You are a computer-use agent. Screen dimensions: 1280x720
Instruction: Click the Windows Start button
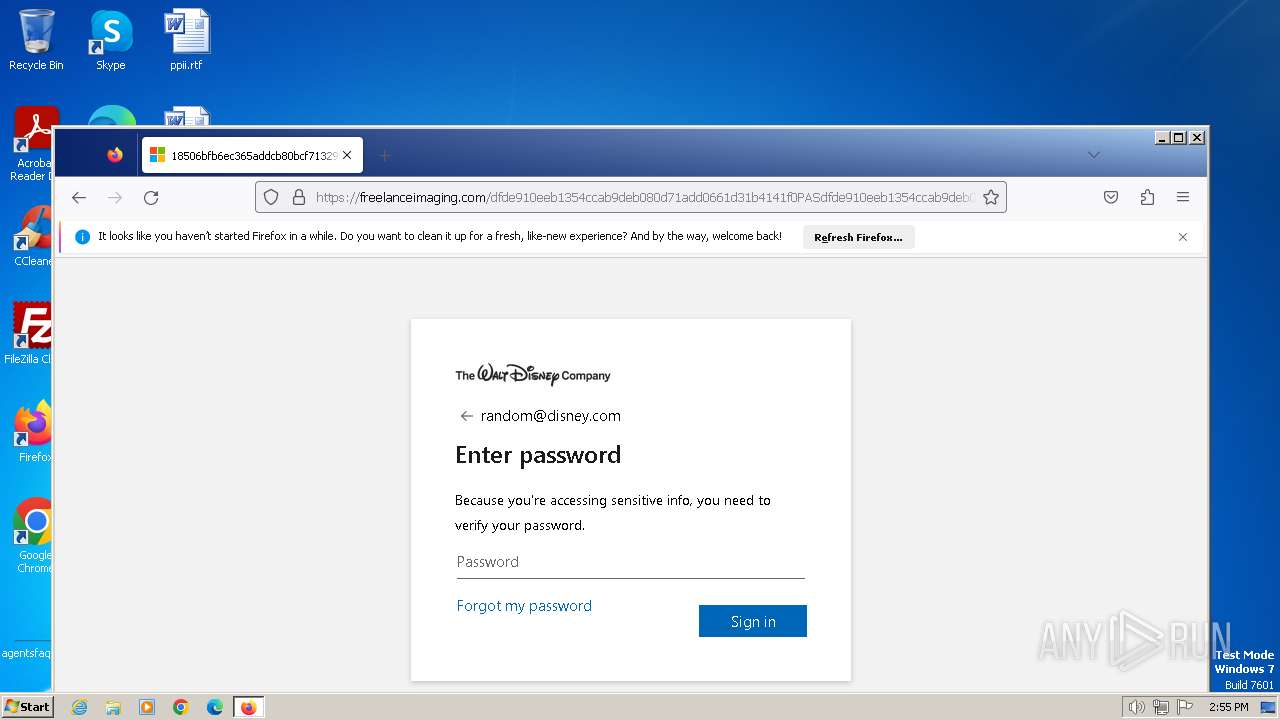coord(27,707)
